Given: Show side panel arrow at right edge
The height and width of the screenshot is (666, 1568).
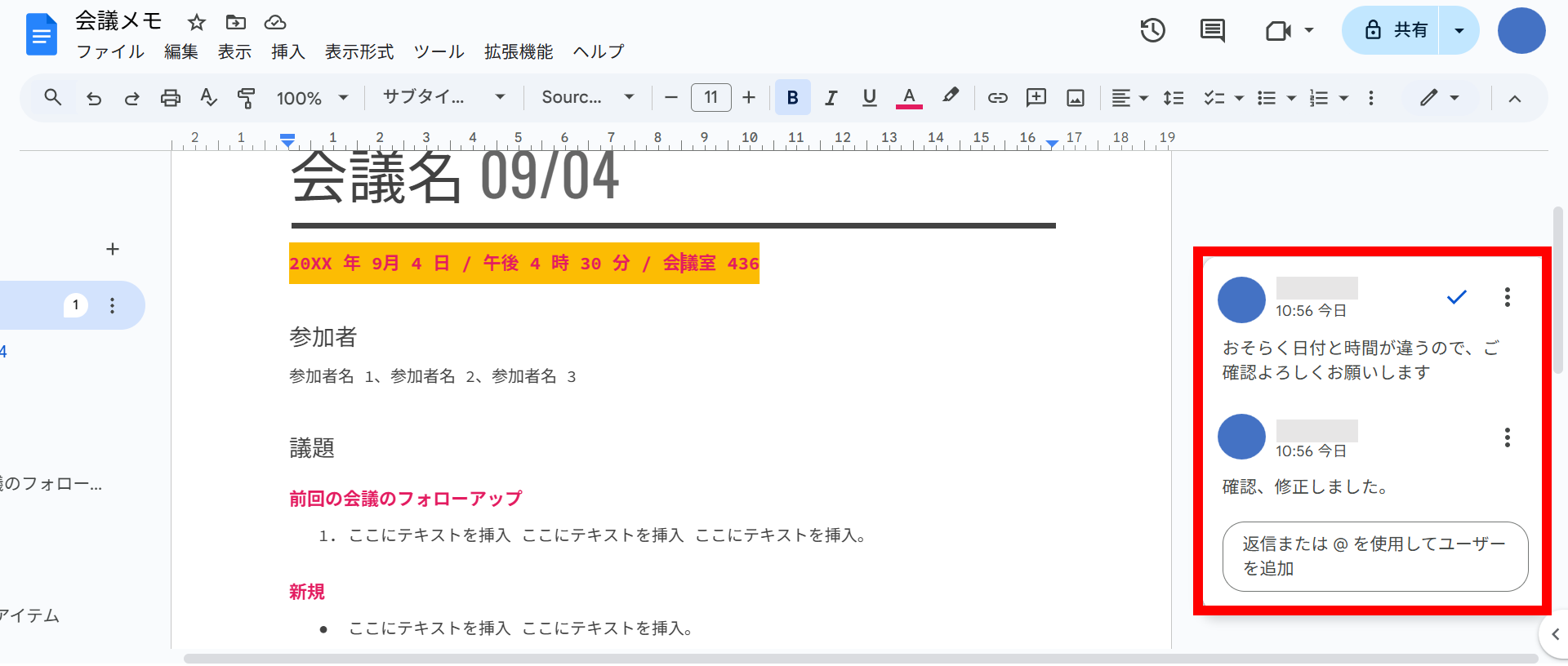Looking at the screenshot, I should click(x=1554, y=634).
